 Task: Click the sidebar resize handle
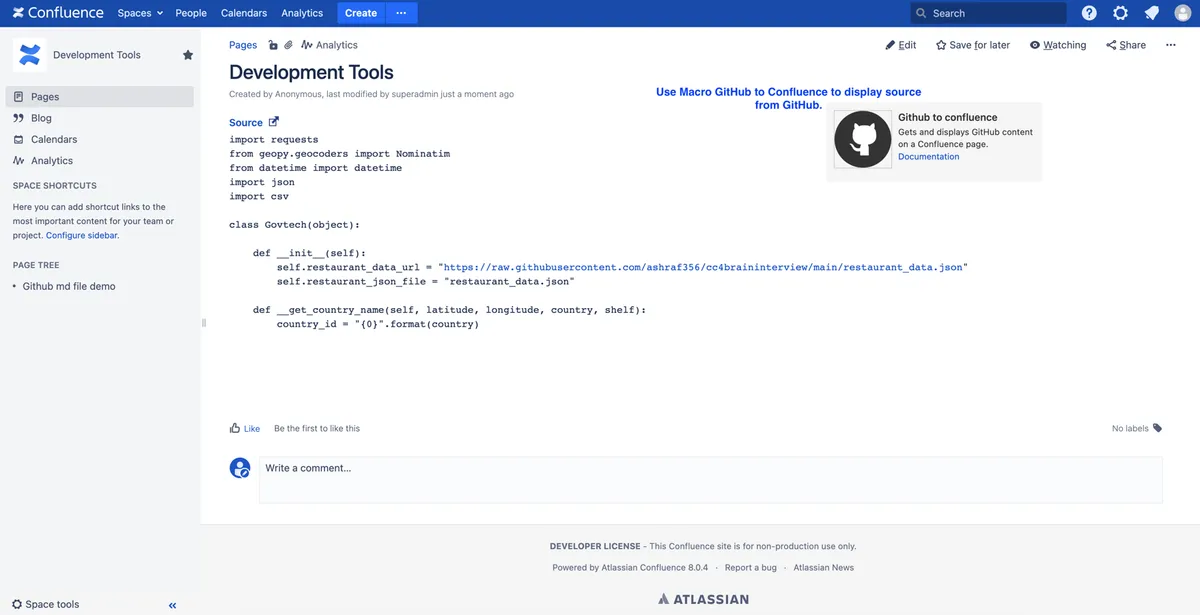pos(203,323)
